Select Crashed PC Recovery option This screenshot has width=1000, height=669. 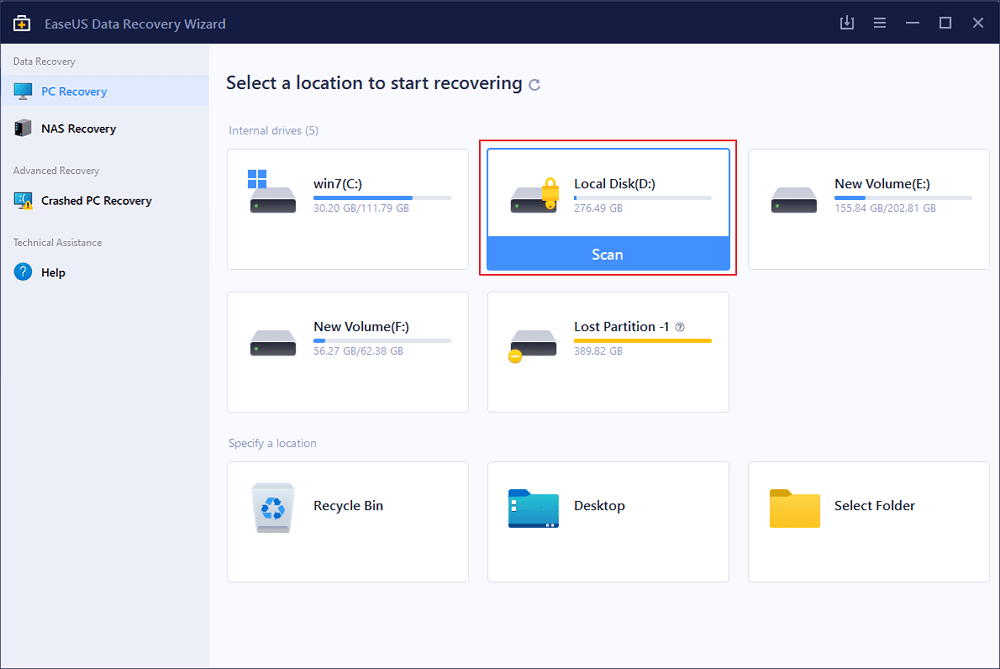click(x=96, y=201)
